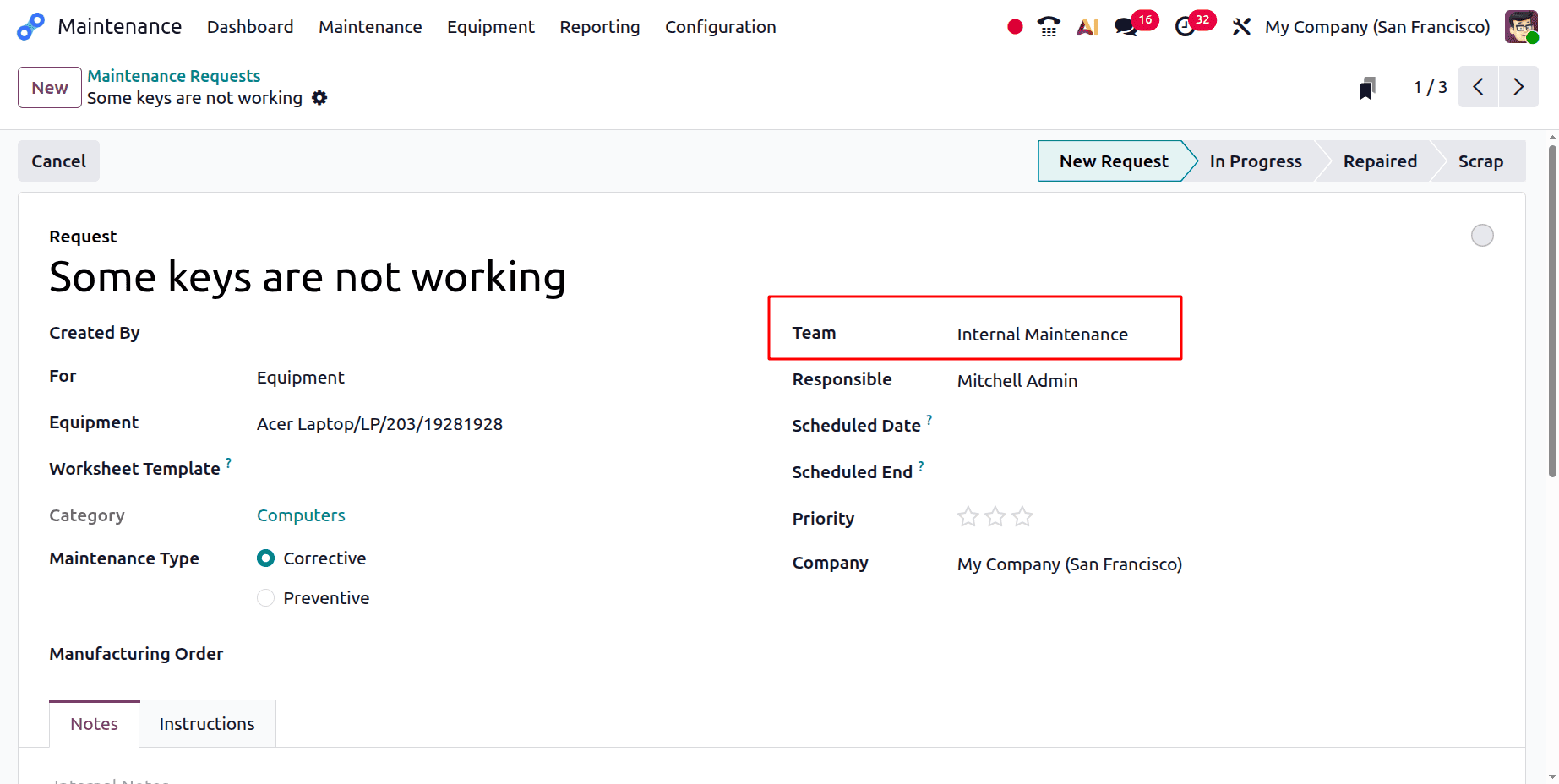Image resolution: width=1559 pixels, height=784 pixels.
Task: Open the Maintenance top menu item
Action: 370,27
